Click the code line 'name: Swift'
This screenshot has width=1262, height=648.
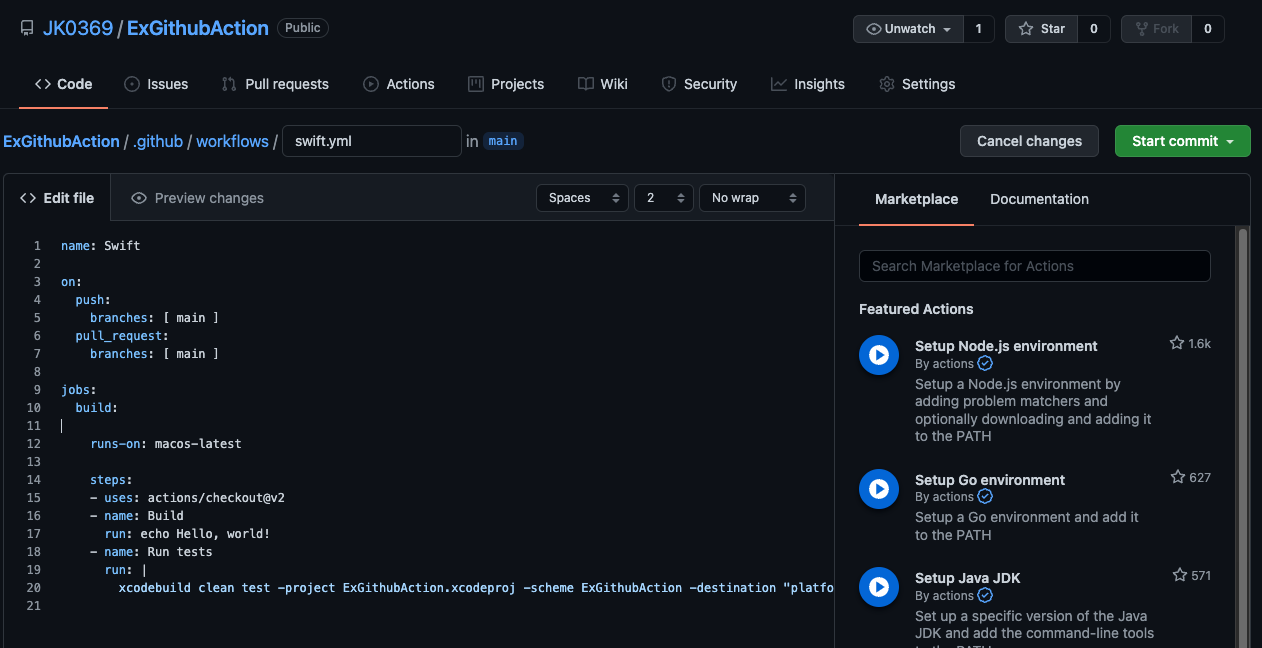tap(100, 245)
